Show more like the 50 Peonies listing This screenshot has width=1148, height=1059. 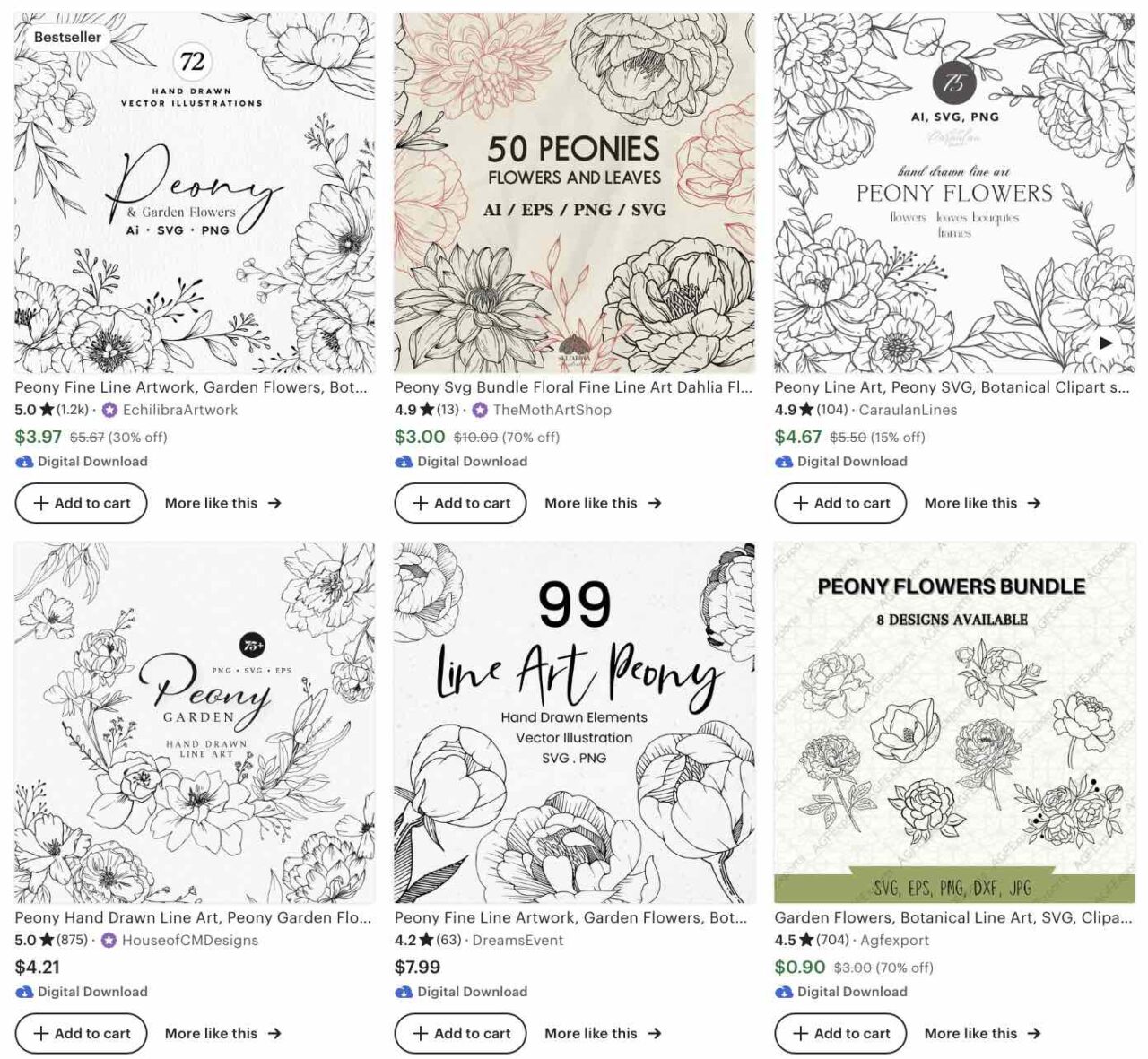(x=603, y=503)
